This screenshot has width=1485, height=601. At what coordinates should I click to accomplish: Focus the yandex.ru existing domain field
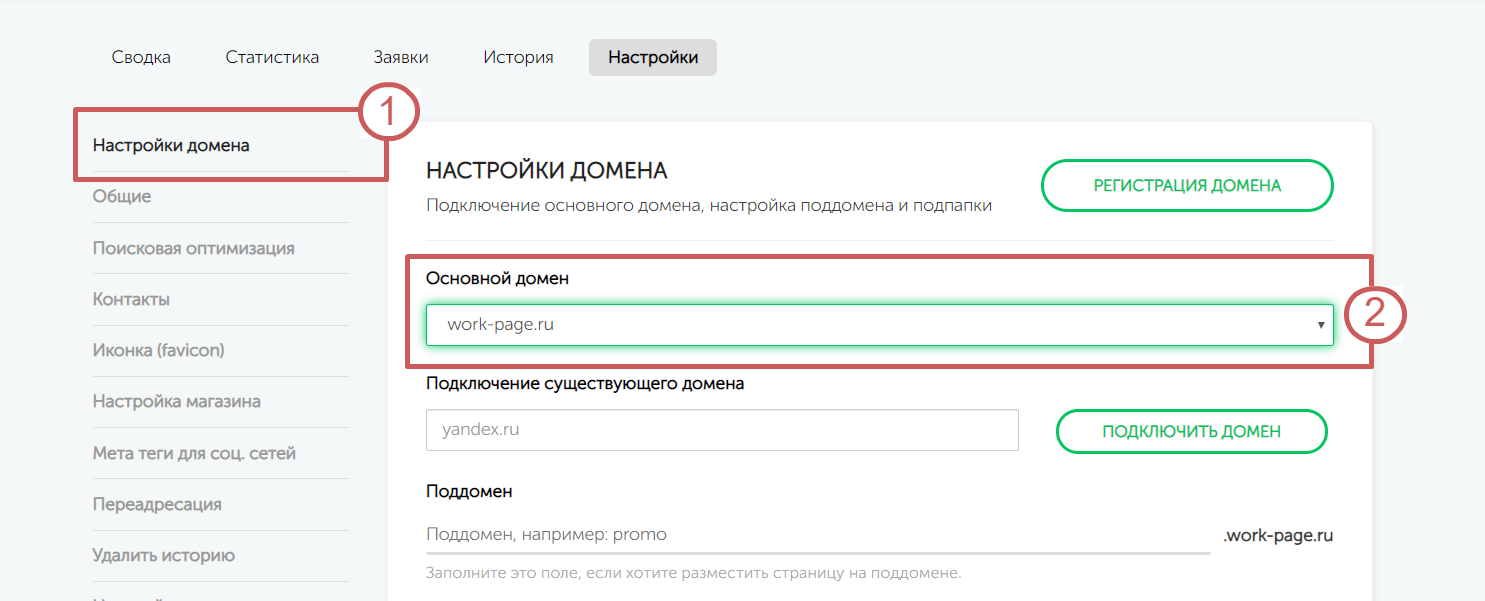(x=721, y=430)
